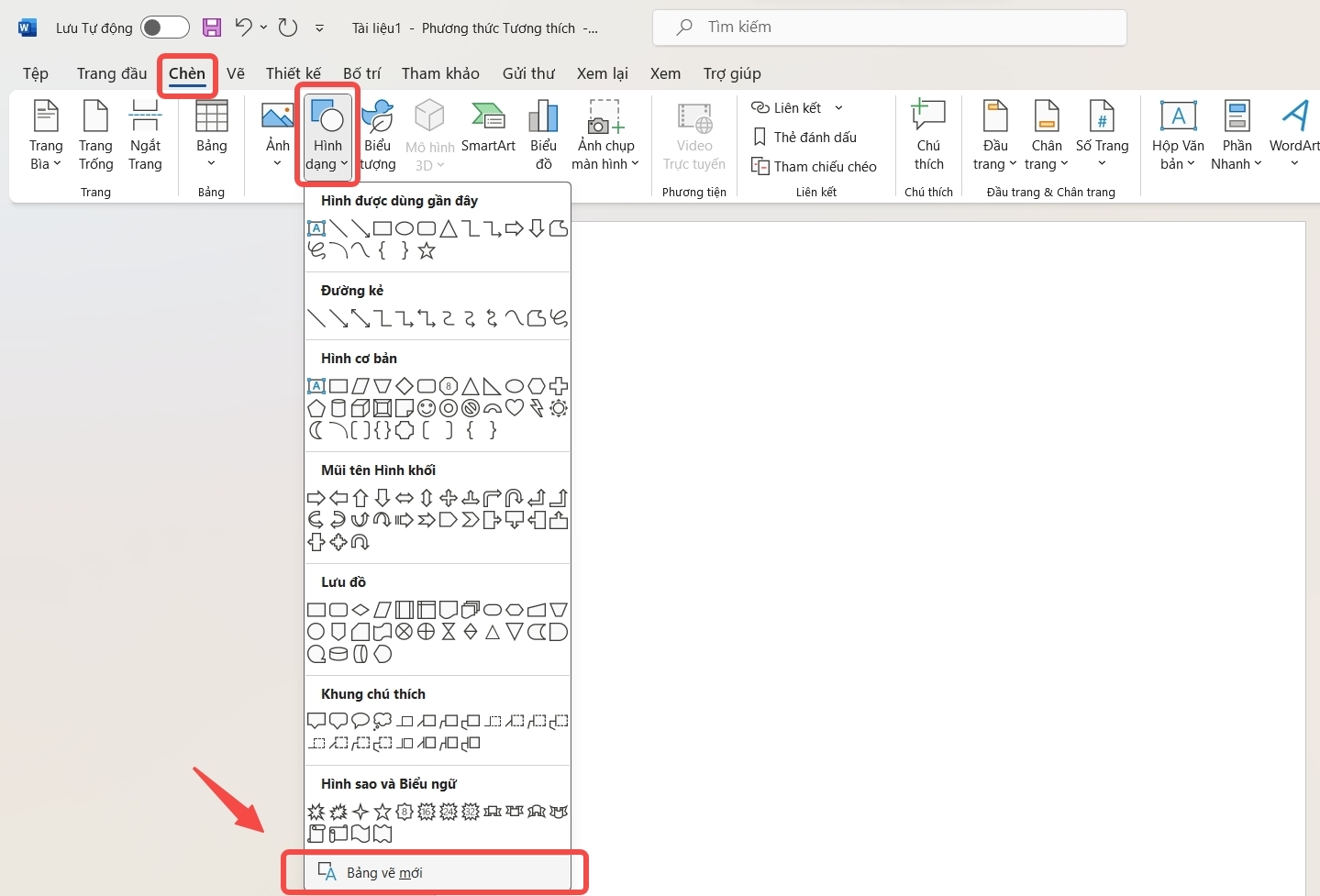Select the cloud thought bubble callout
The width and height of the screenshot is (1320, 896).
coord(383,722)
